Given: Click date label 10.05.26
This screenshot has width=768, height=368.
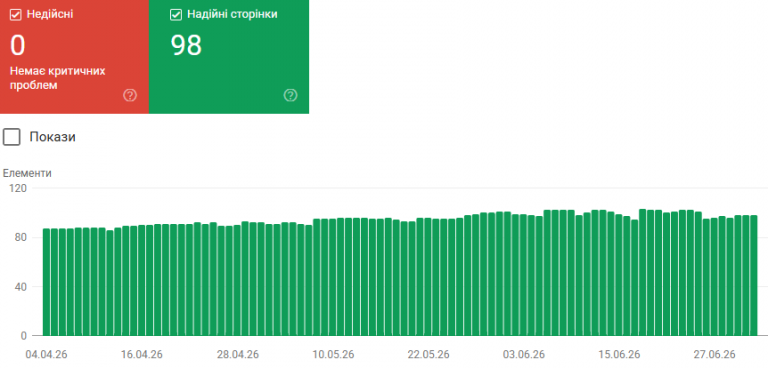Looking at the screenshot, I should pyautogui.click(x=335, y=354).
